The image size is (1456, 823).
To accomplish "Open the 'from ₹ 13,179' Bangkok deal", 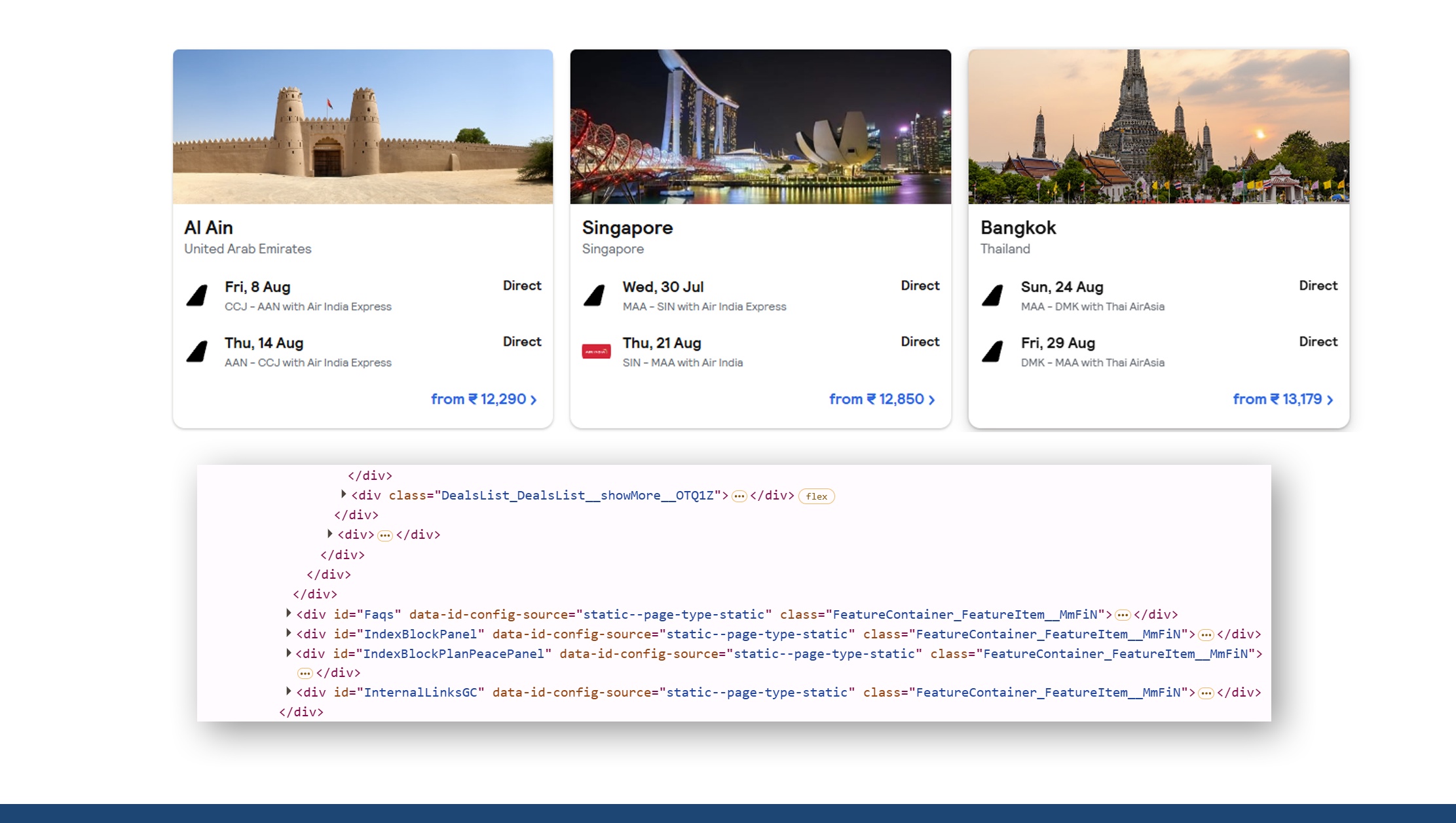I will click(x=1277, y=399).
